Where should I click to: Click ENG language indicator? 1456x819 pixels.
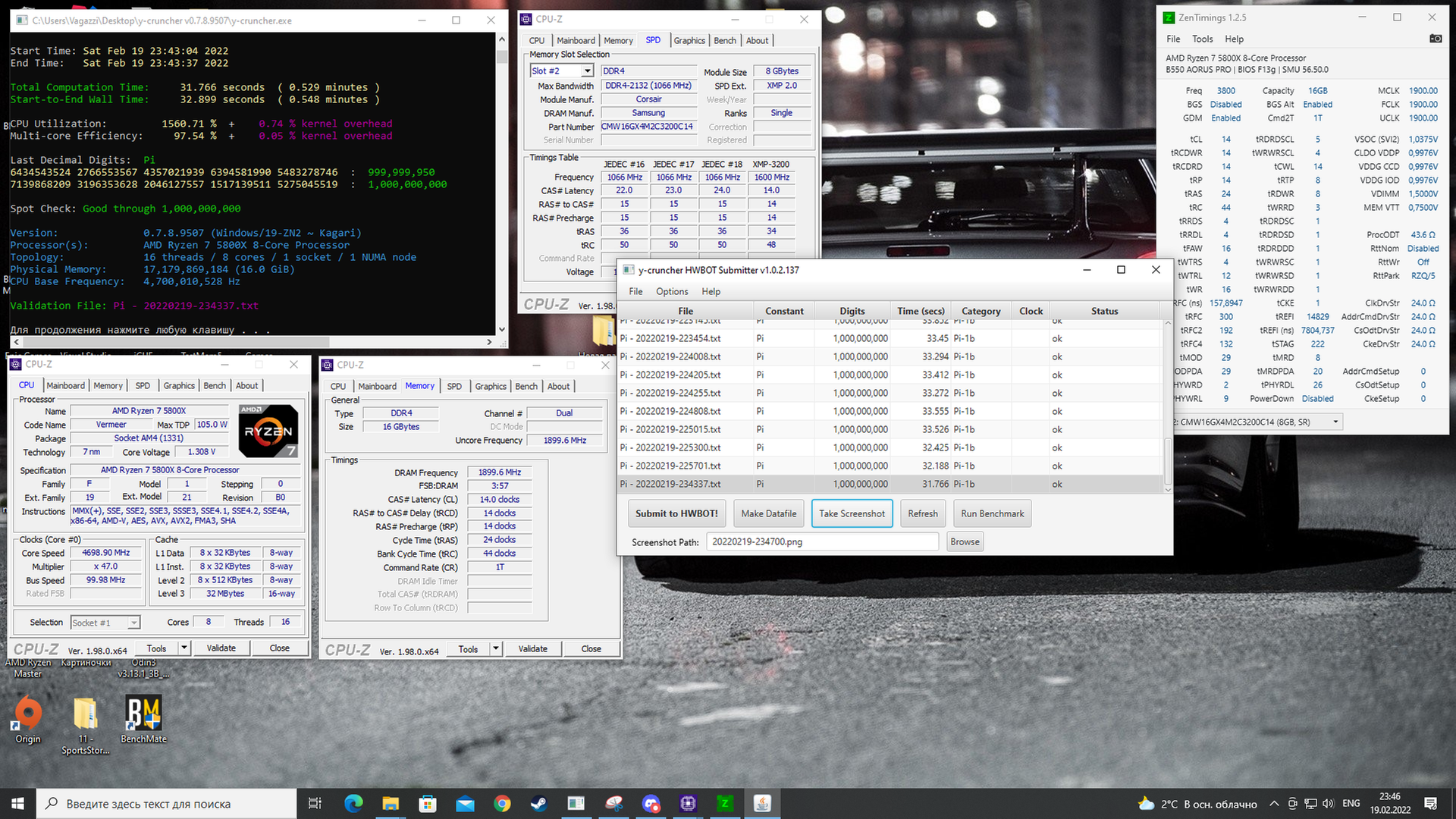coord(1351,804)
